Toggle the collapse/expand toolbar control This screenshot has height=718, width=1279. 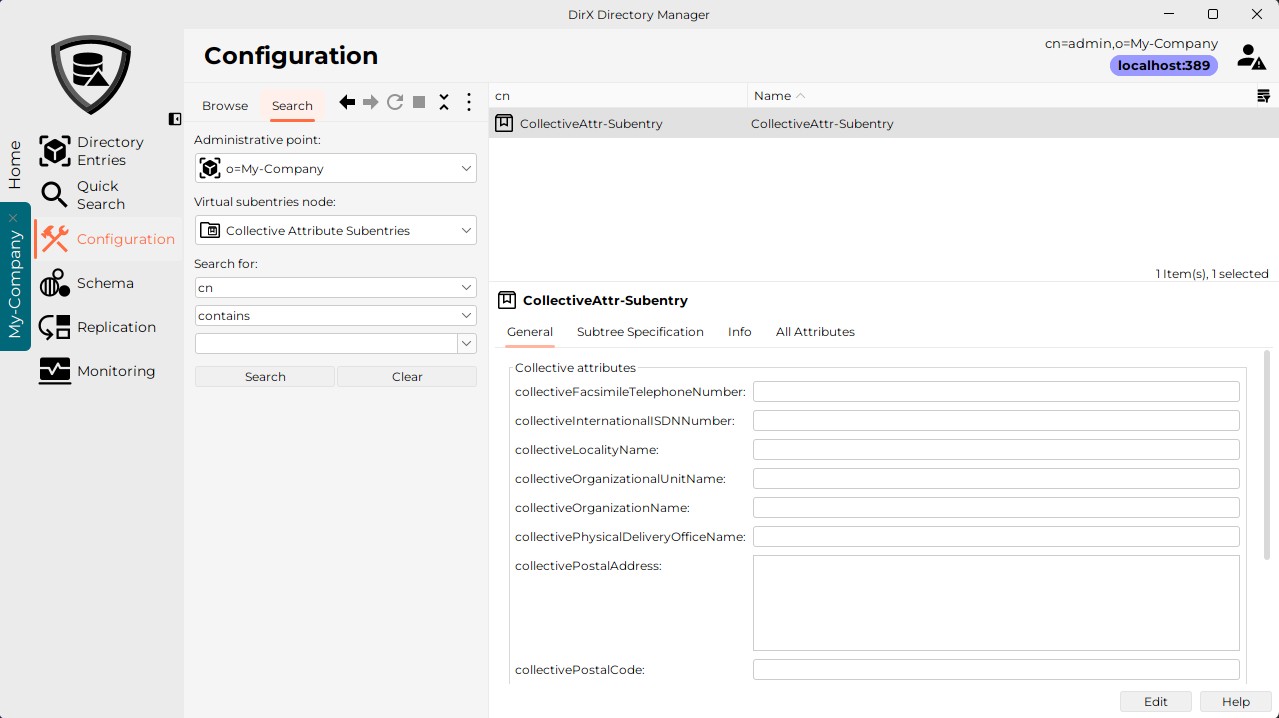click(444, 101)
